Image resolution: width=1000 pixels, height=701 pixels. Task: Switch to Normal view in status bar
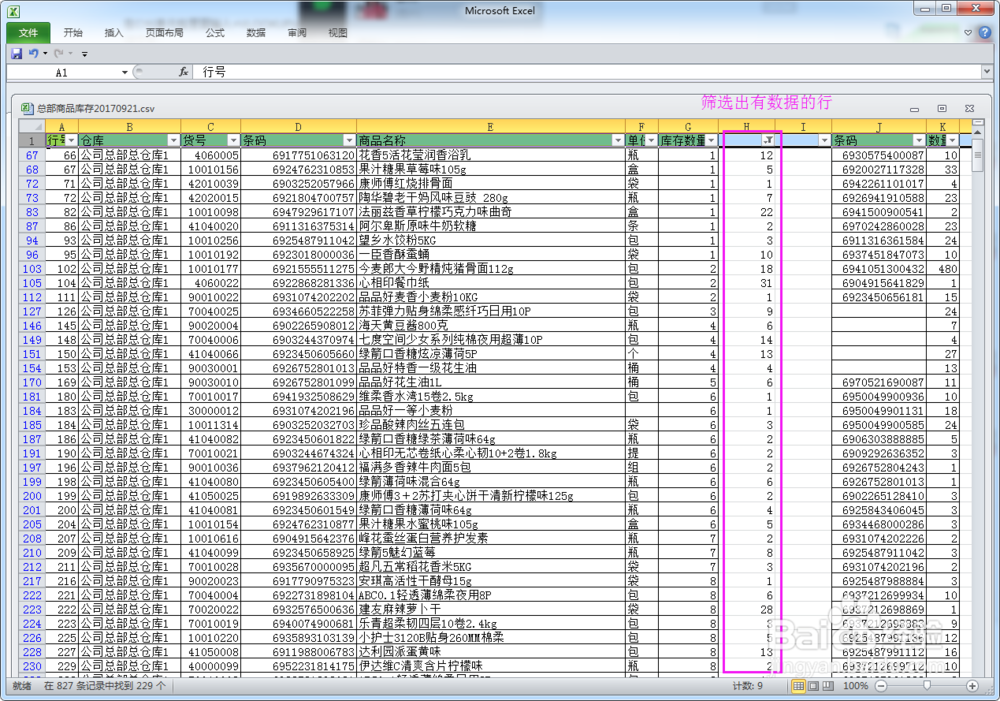(798, 686)
